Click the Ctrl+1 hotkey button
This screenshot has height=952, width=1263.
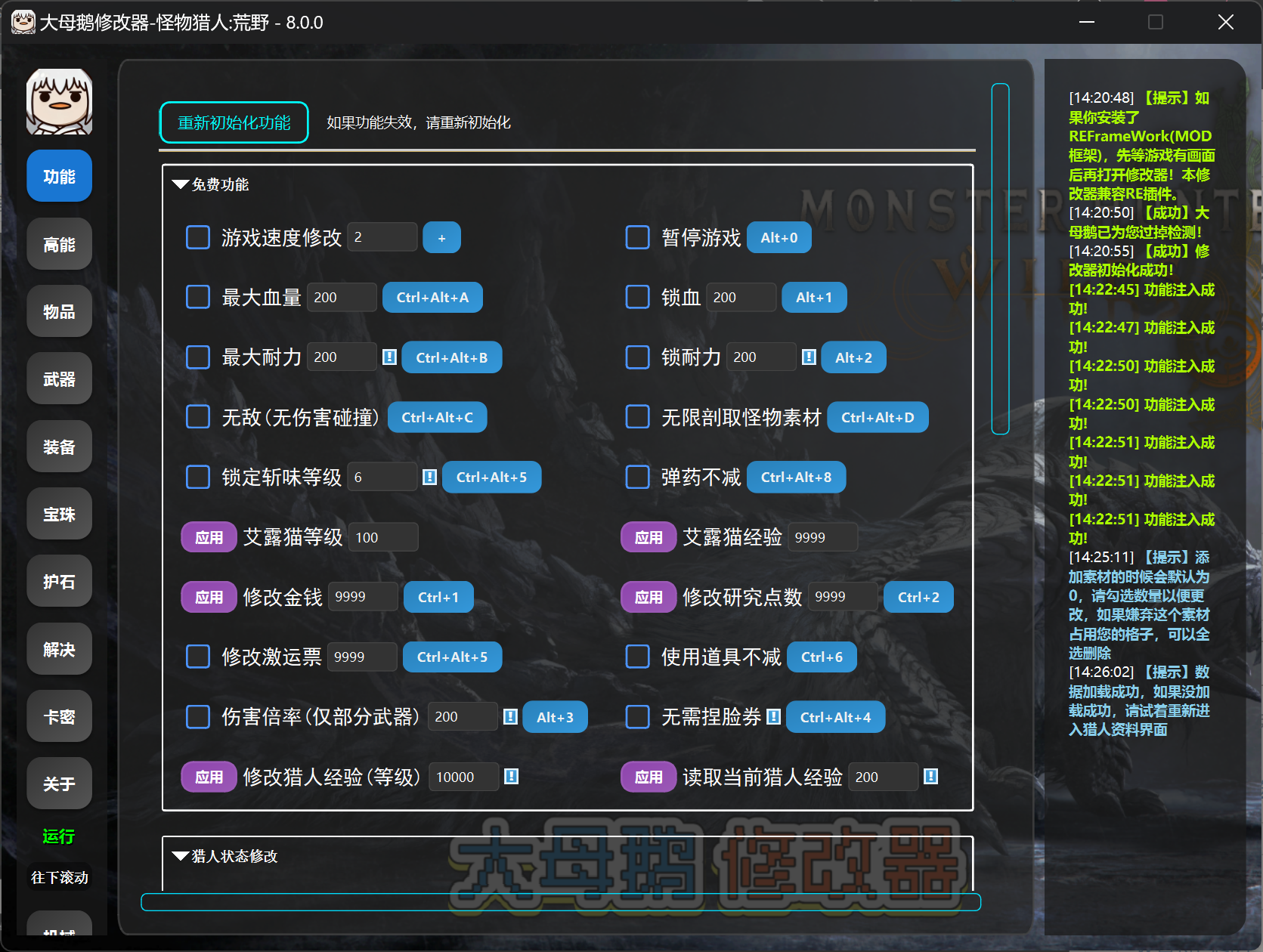click(x=438, y=597)
